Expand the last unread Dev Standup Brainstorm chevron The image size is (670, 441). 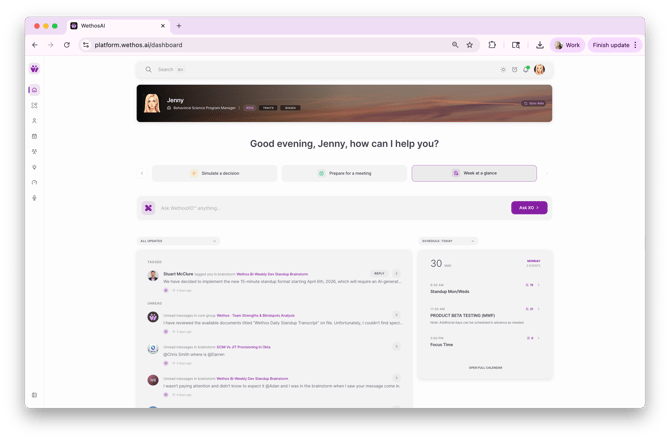pos(397,378)
